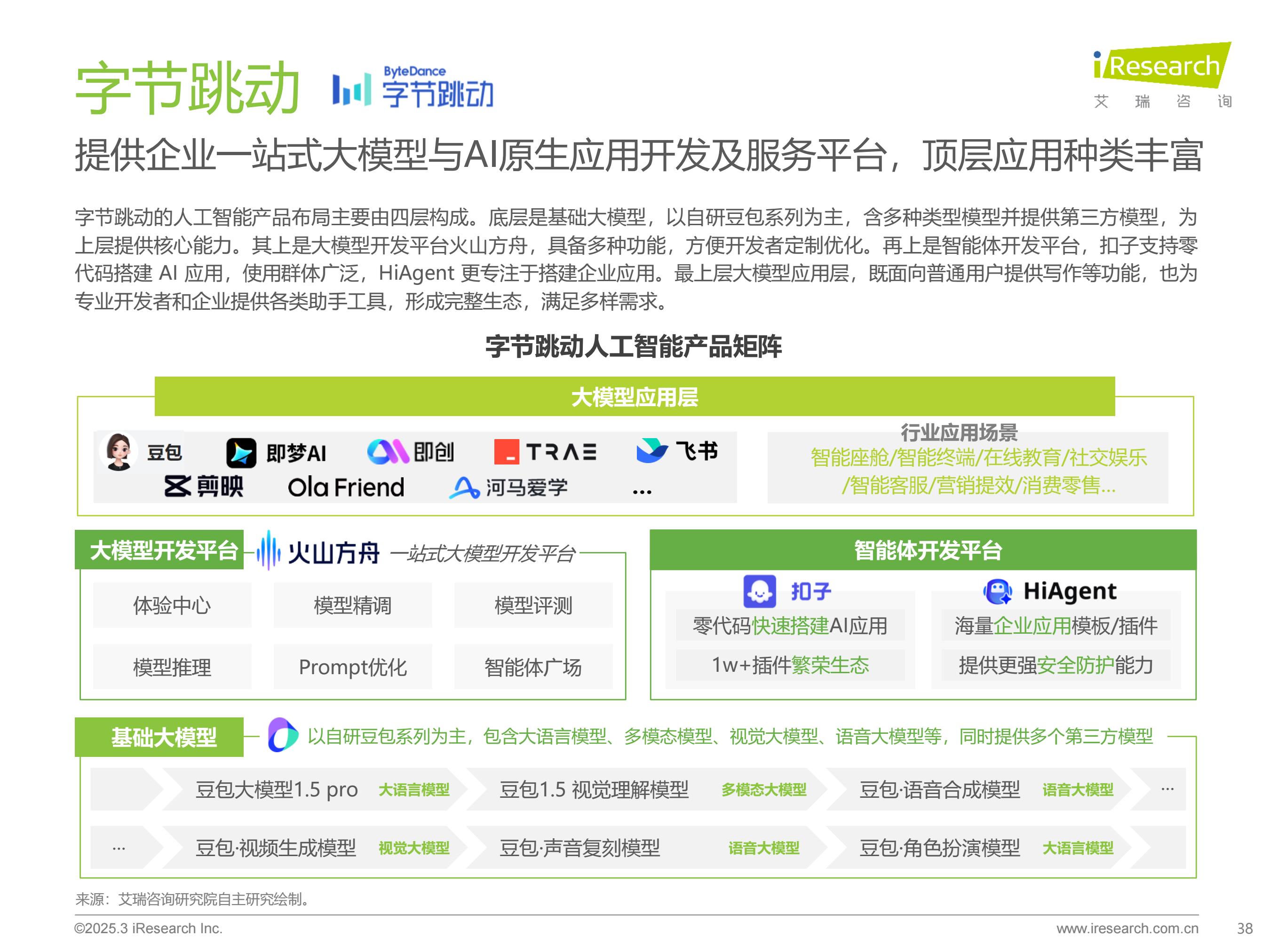Click the large green 字节跳动 title
Screen dimensions: 1270x952
tap(187, 88)
